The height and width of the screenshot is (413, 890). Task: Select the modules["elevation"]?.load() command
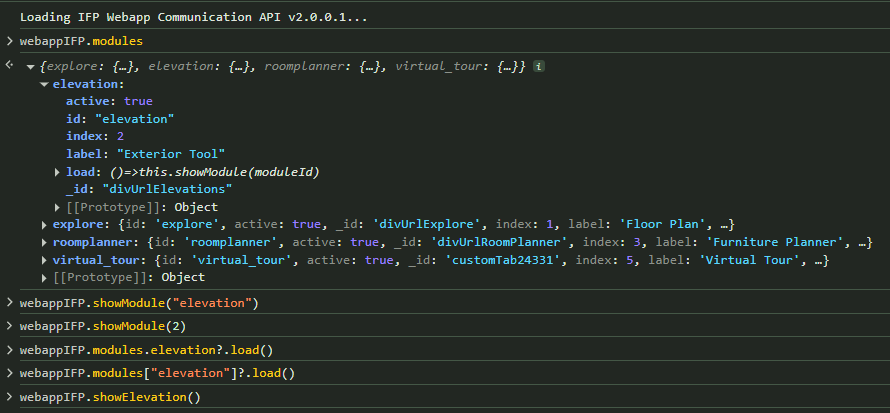[157, 373]
